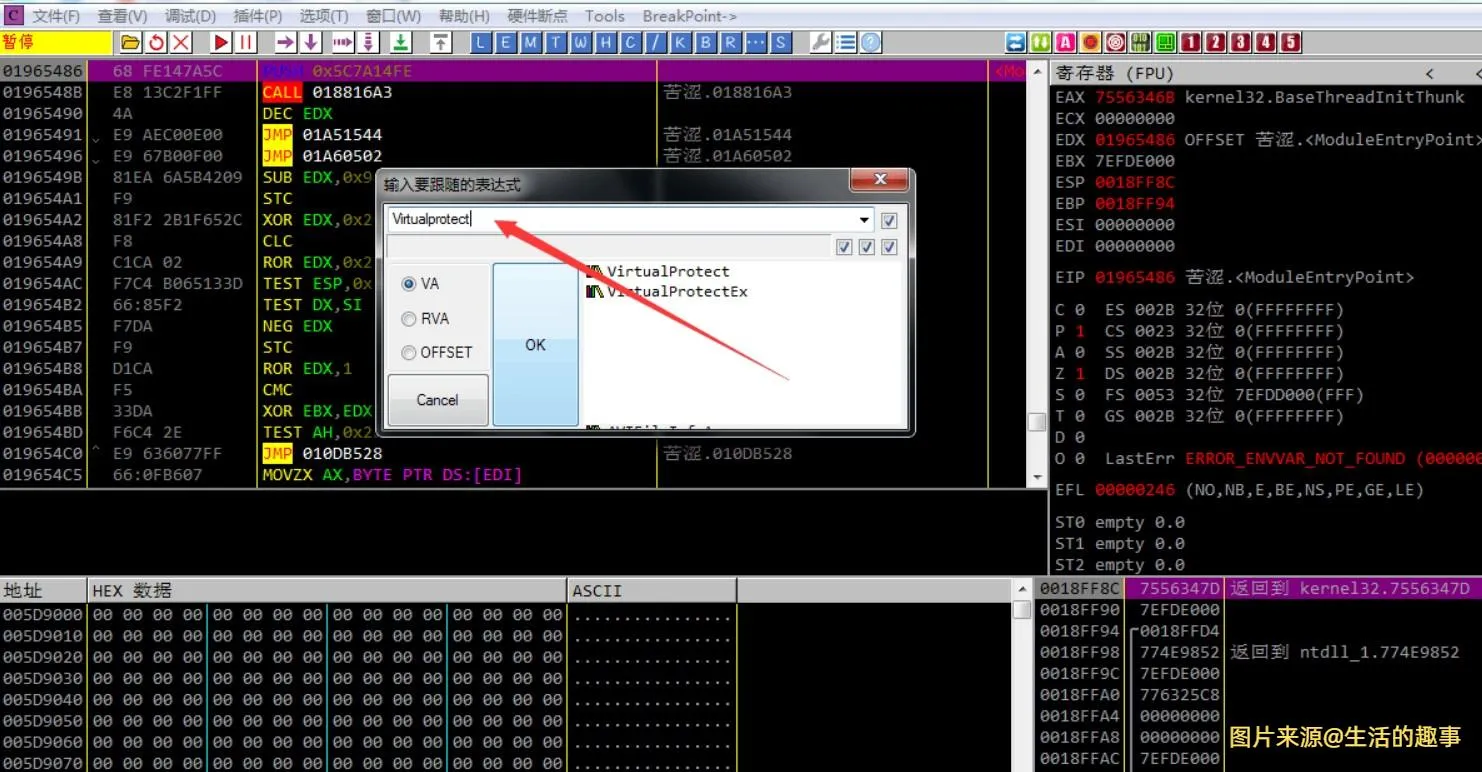The width and height of the screenshot is (1482, 772).
Task: Expand the expression combo box dropdown arrow
Action: (x=864, y=220)
